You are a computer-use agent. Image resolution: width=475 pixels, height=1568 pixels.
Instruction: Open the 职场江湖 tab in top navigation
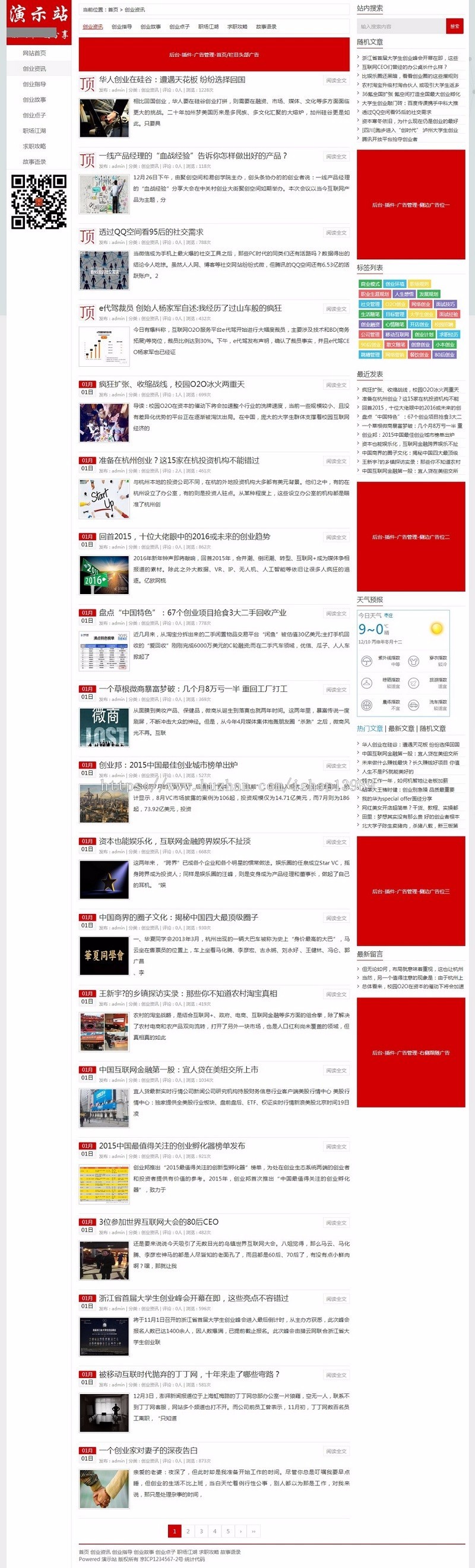coord(208,27)
